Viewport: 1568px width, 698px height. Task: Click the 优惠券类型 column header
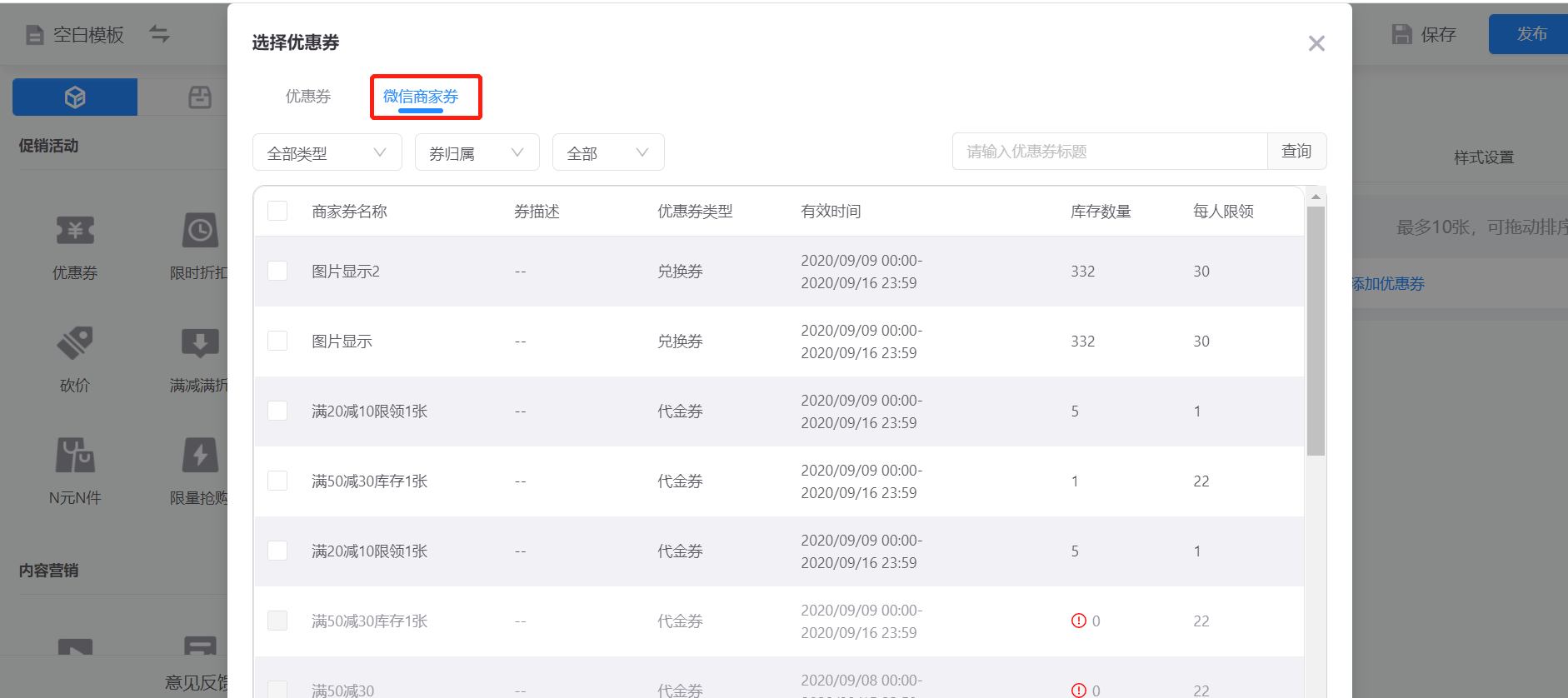(x=695, y=212)
